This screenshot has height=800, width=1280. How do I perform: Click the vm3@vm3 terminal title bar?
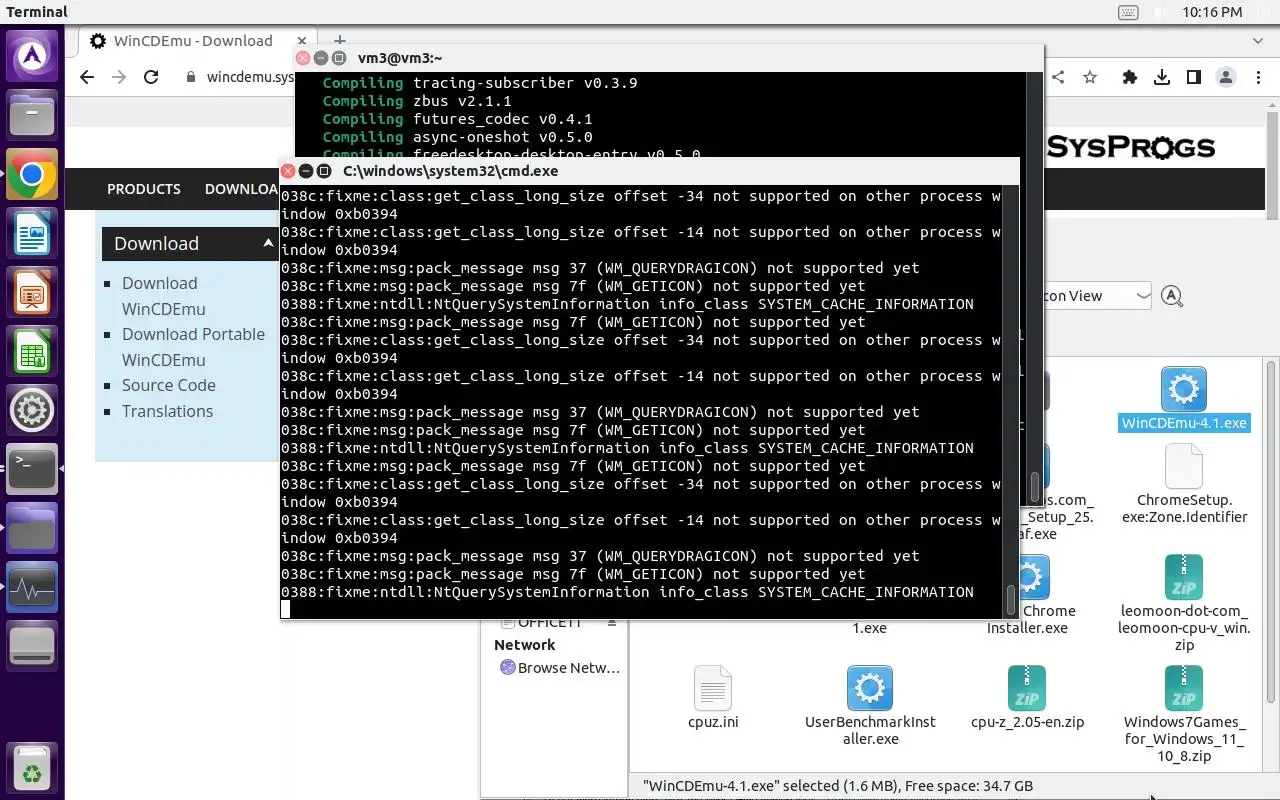(668, 58)
